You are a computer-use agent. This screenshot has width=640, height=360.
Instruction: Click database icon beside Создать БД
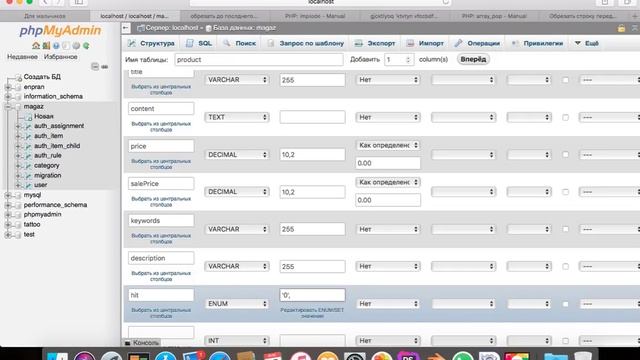(18, 77)
